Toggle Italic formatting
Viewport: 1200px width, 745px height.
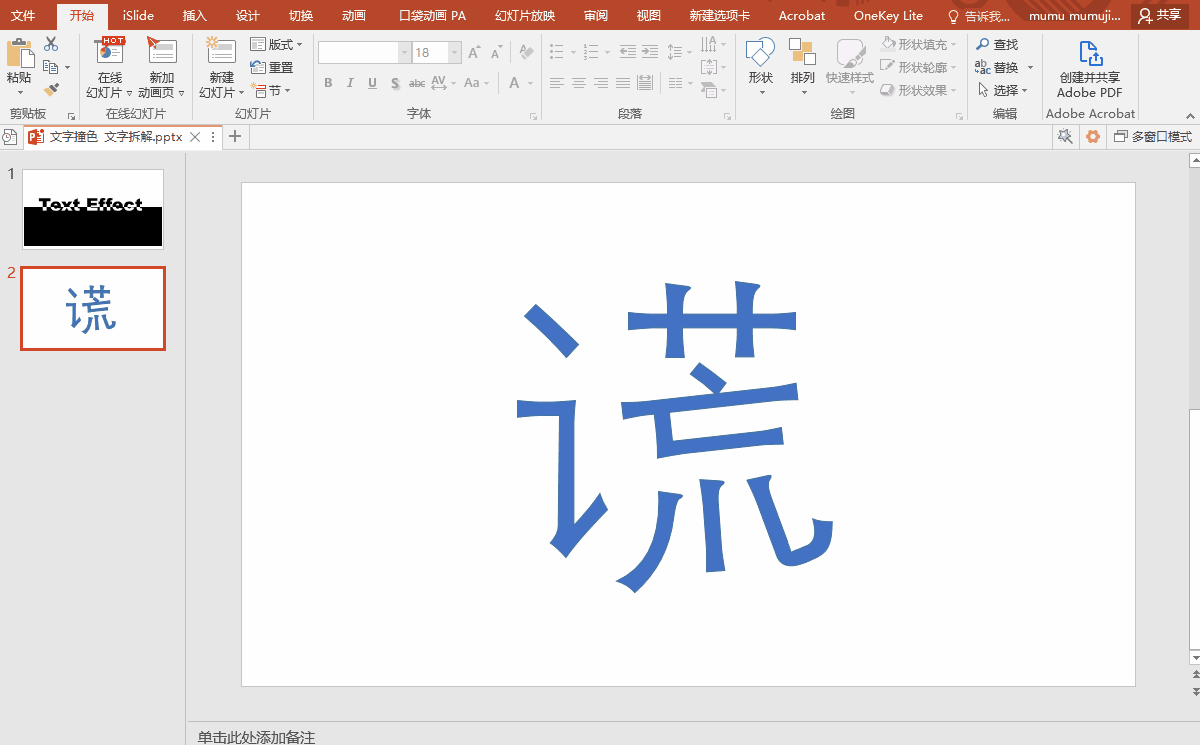pos(350,83)
